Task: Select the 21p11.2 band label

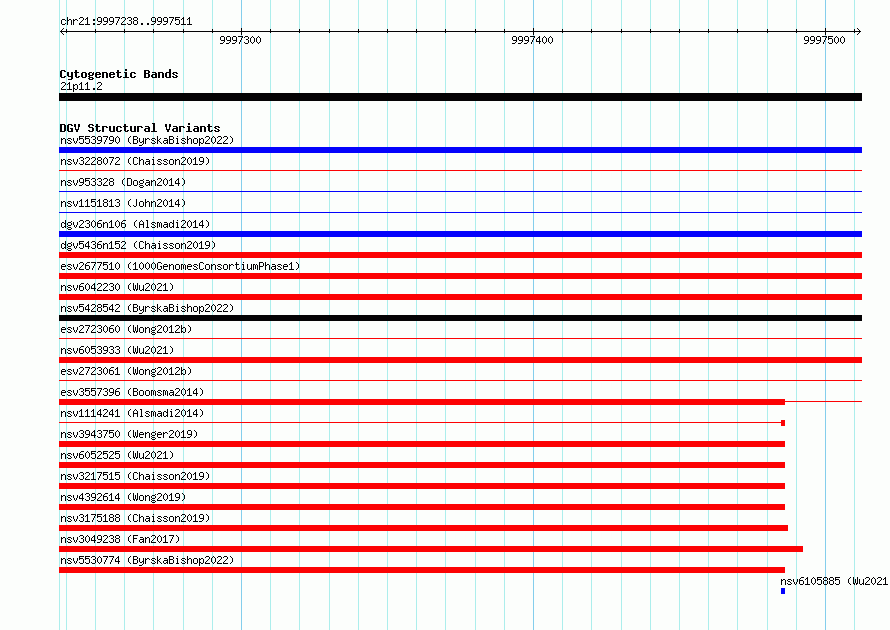Action: pyautogui.click(x=81, y=86)
